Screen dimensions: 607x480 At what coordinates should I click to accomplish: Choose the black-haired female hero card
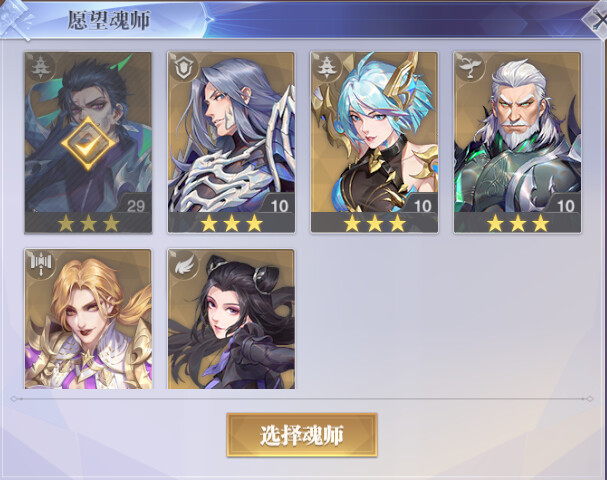click(x=231, y=319)
